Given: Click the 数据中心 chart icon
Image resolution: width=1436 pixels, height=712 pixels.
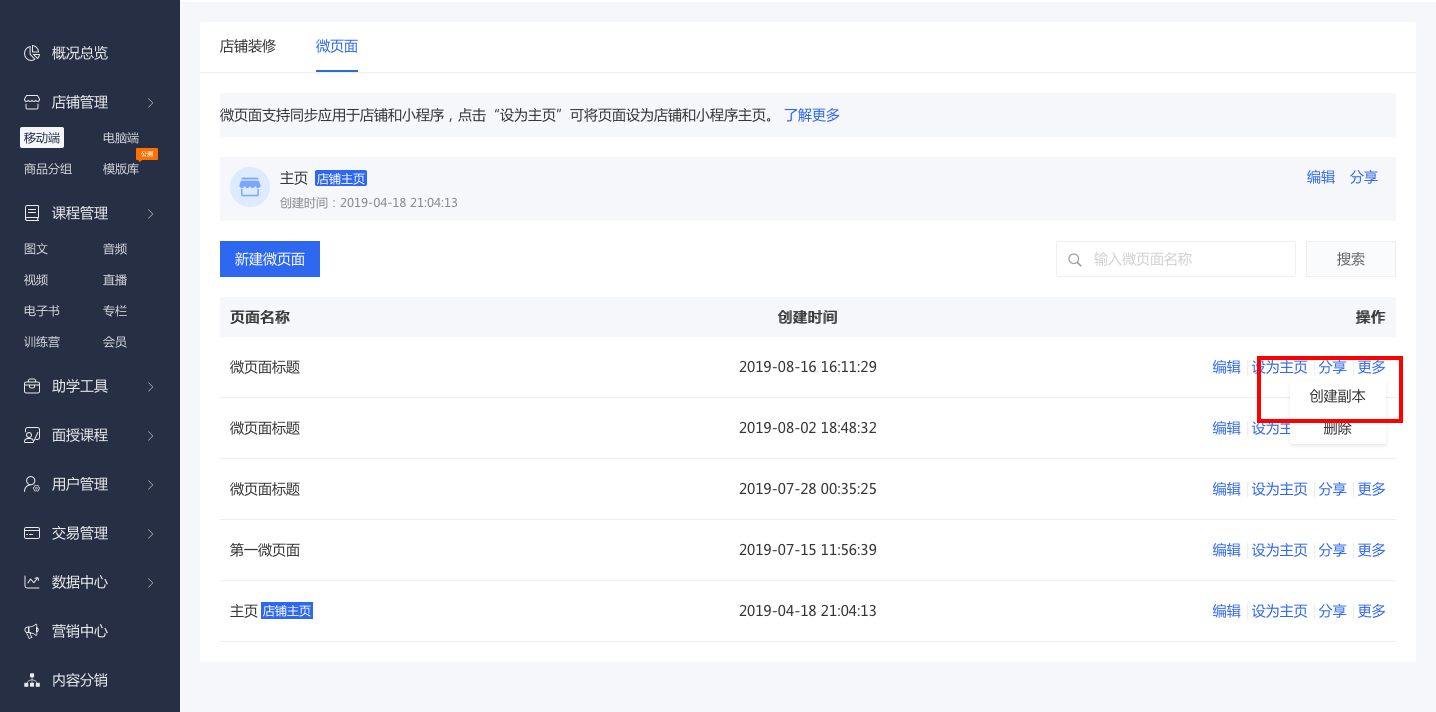Looking at the screenshot, I should coord(32,582).
